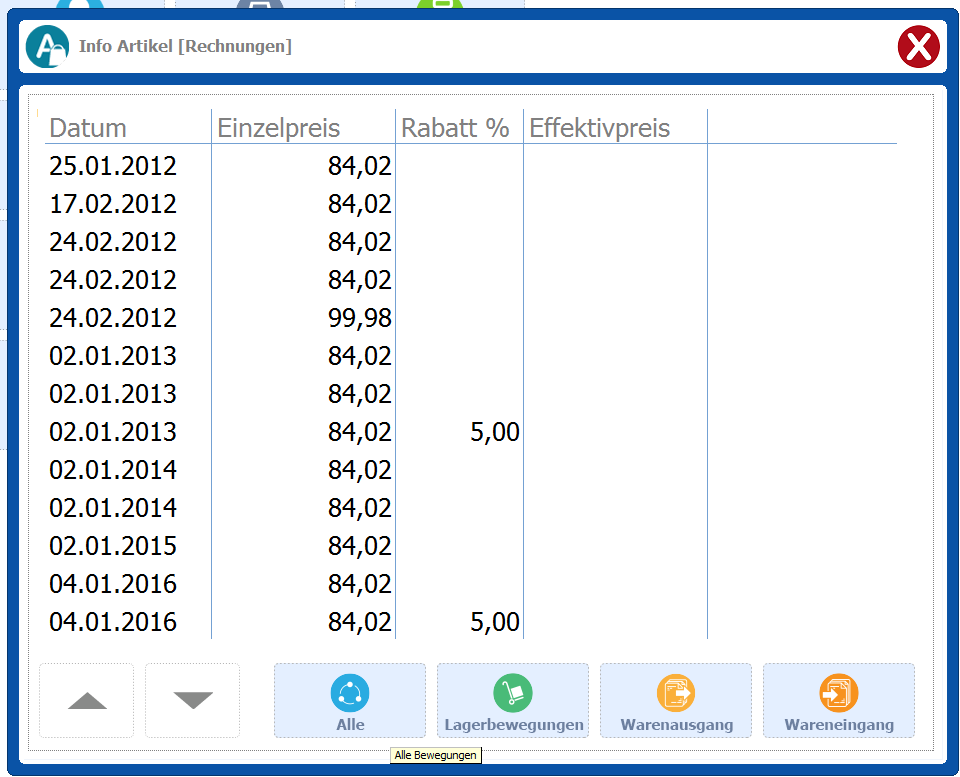
Task: Select the row dated 25.01.2012
Action: tap(113, 166)
